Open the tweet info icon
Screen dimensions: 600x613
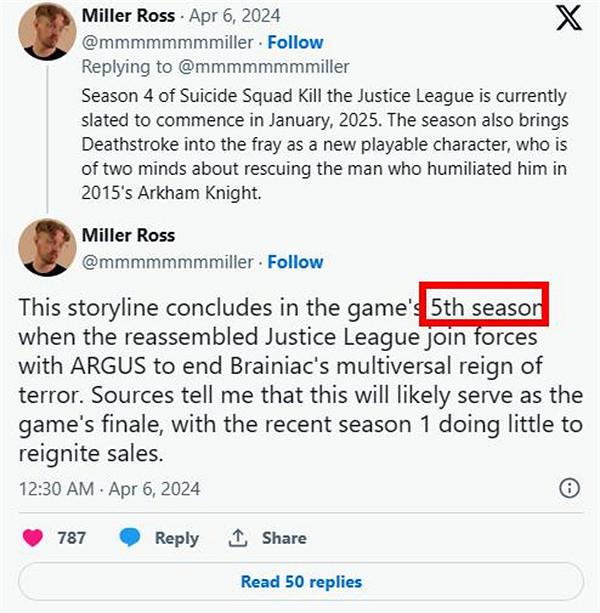(x=569, y=488)
